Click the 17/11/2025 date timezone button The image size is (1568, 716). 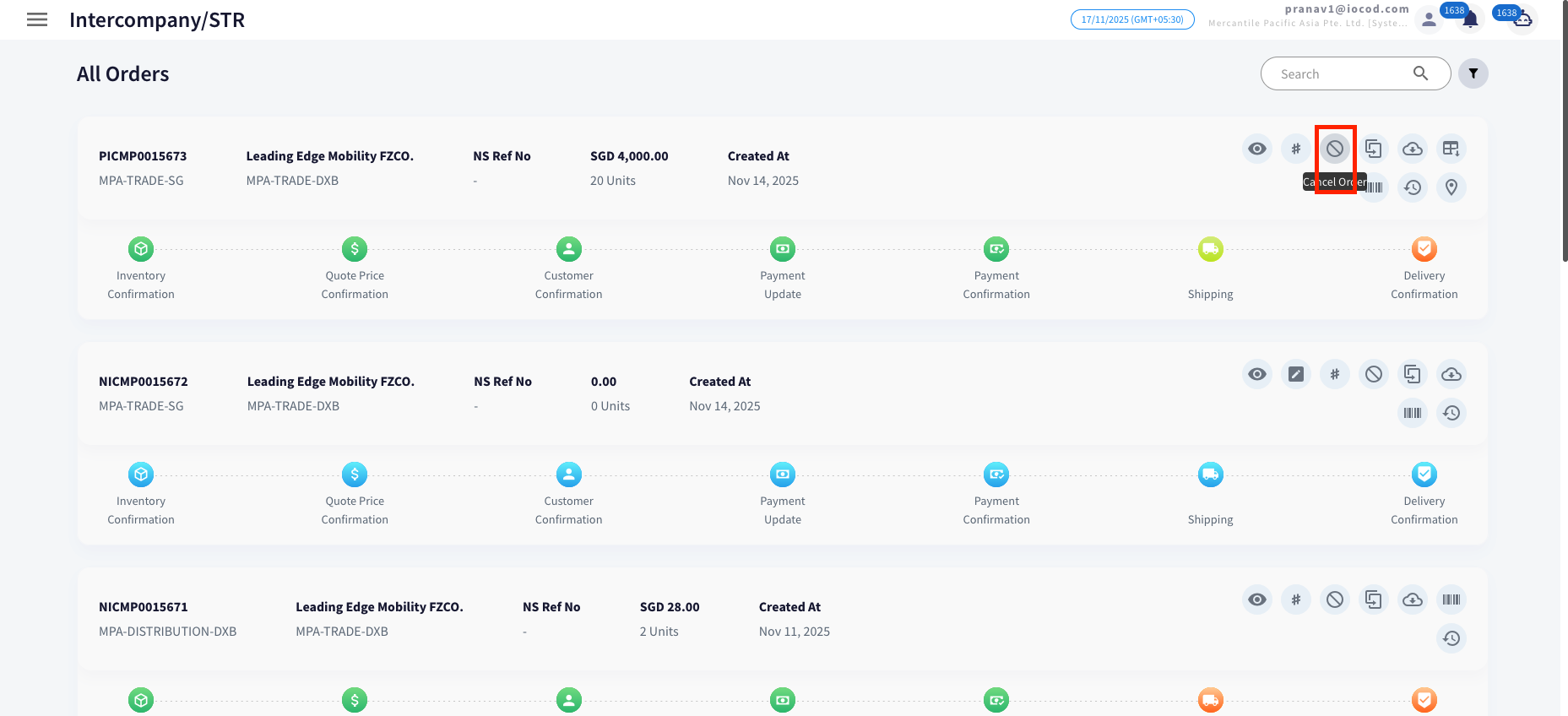coord(1131,19)
